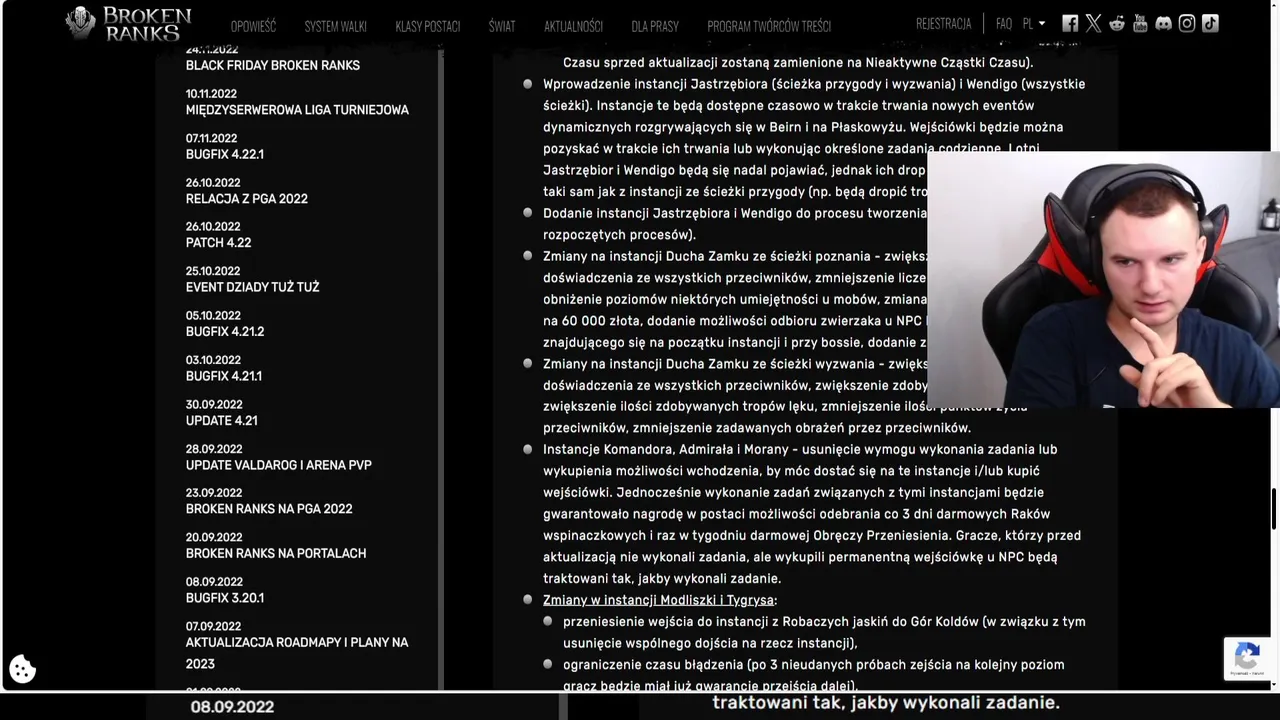Open BROKEN RANKS NA PGA 2022 entry

(268, 509)
